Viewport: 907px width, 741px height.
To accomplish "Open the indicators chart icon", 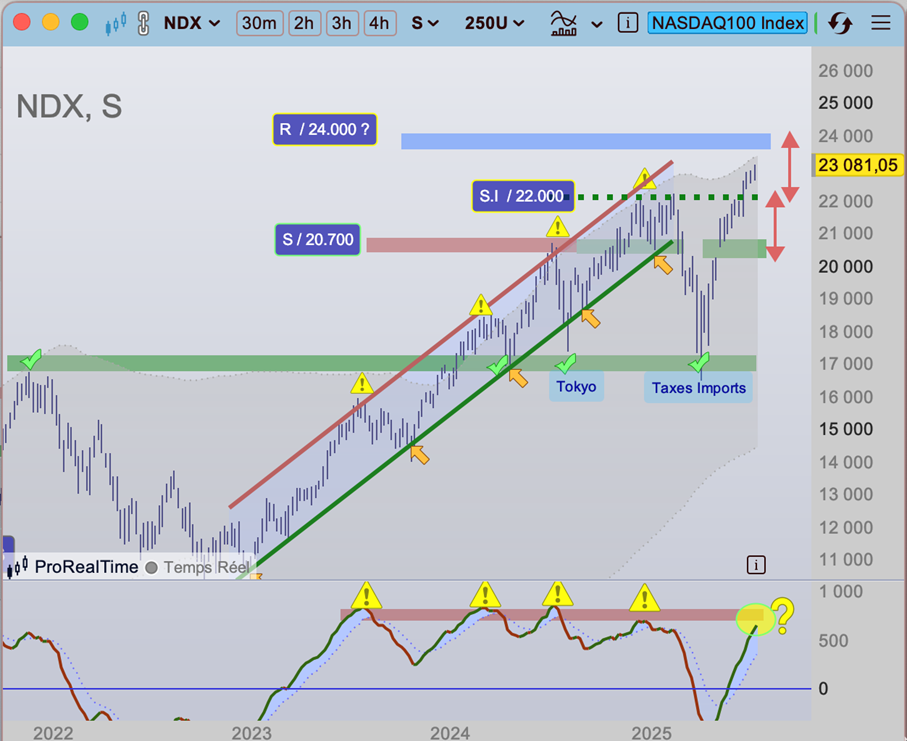I will pos(563,24).
